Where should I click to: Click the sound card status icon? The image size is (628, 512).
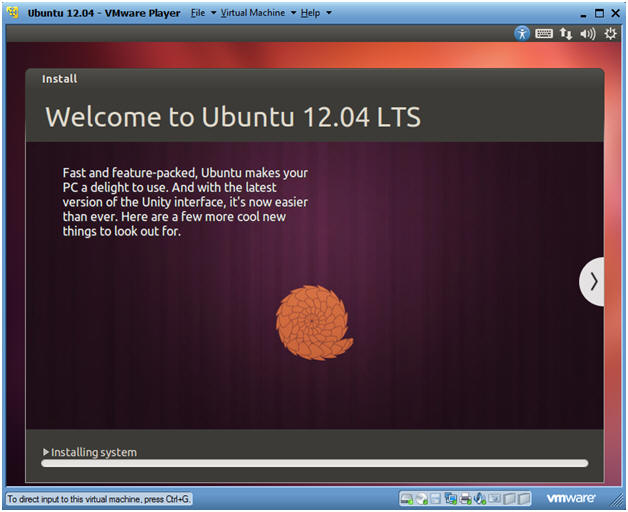pos(479,498)
